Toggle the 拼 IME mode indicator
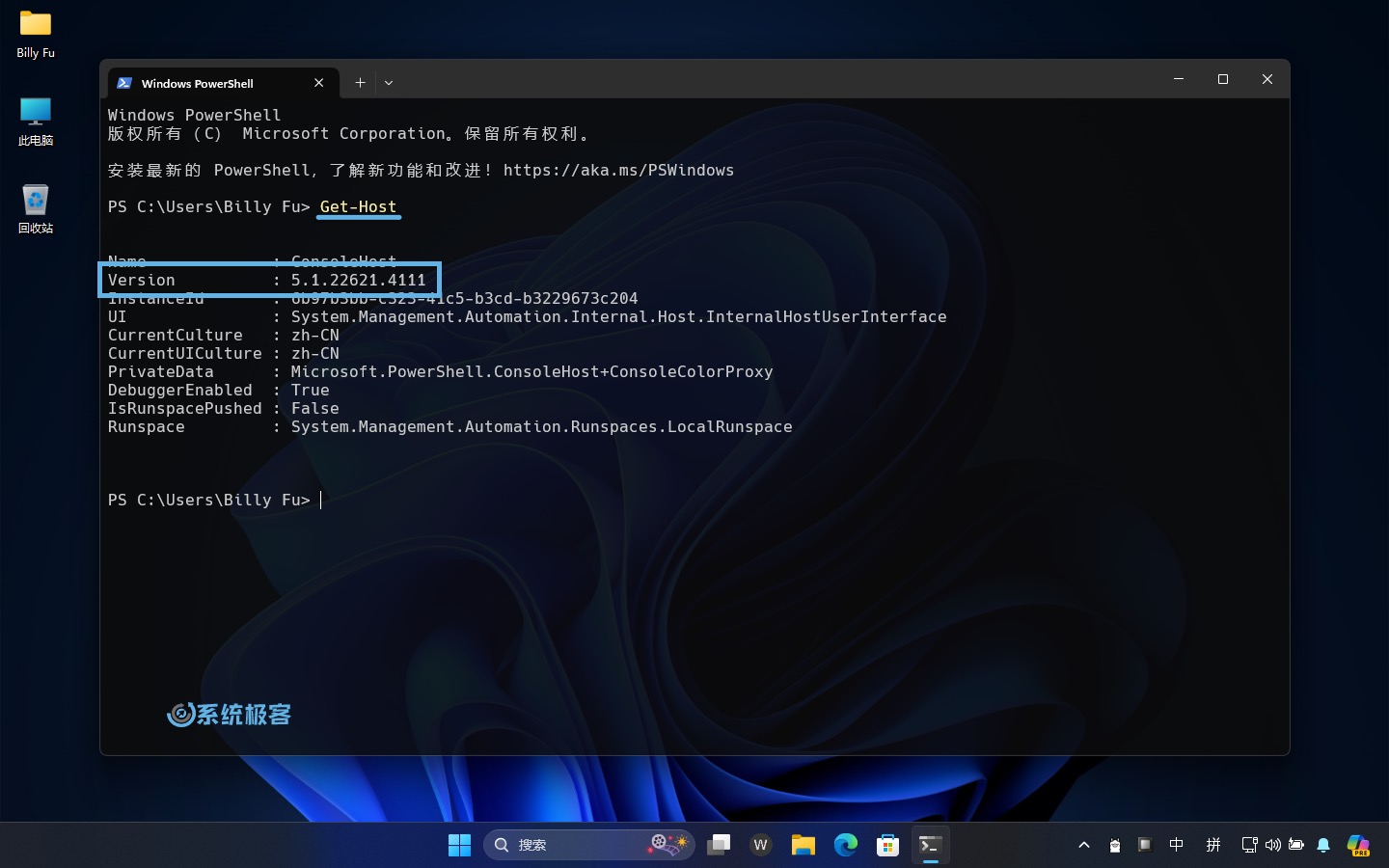Image resolution: width=1389 pixels, height=868 pixels. [1213, 845]
